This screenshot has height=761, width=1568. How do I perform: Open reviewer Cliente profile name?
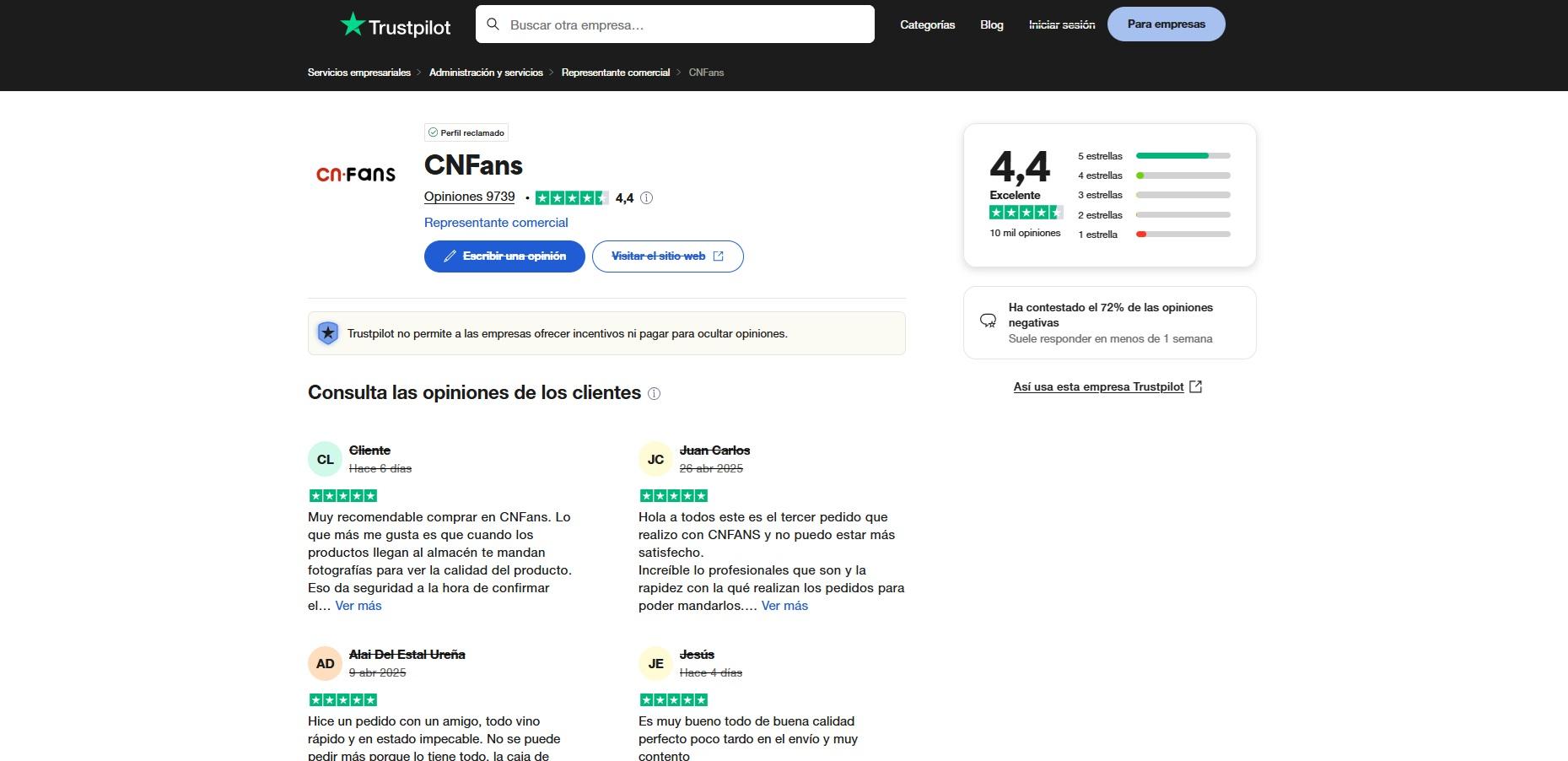point(369,451)
